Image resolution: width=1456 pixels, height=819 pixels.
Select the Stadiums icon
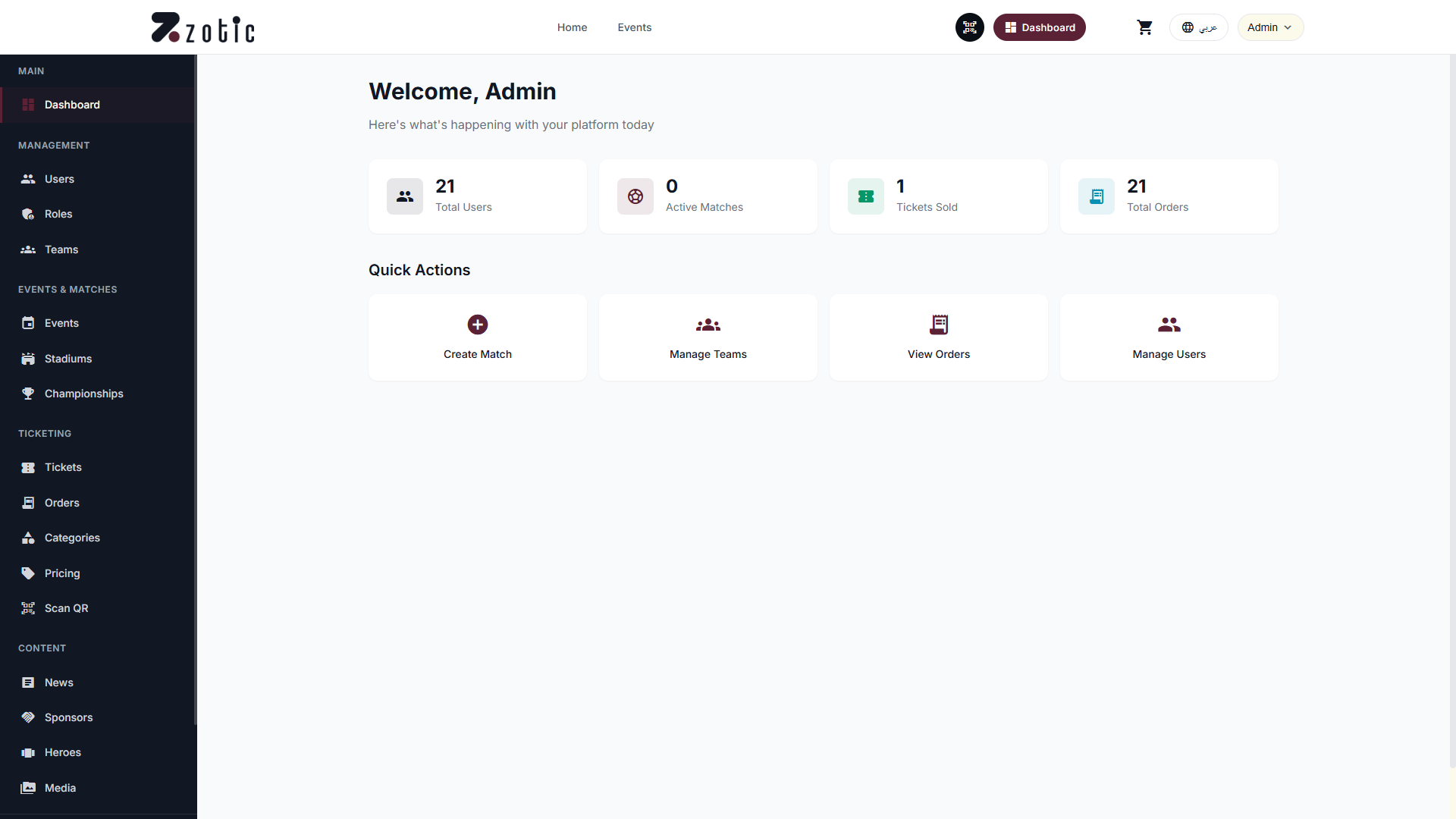pos(28,358)
